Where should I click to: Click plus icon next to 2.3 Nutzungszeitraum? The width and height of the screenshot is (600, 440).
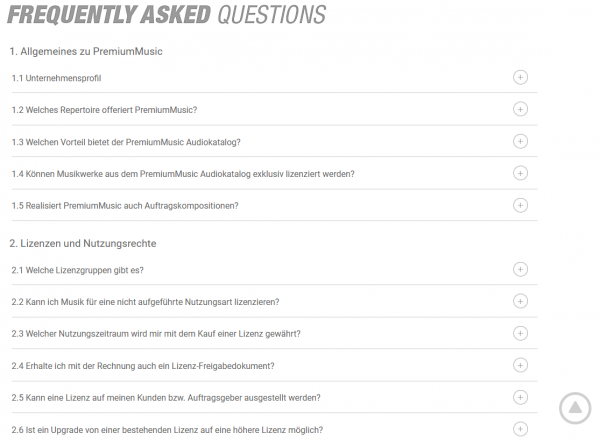tap(520, 333)
